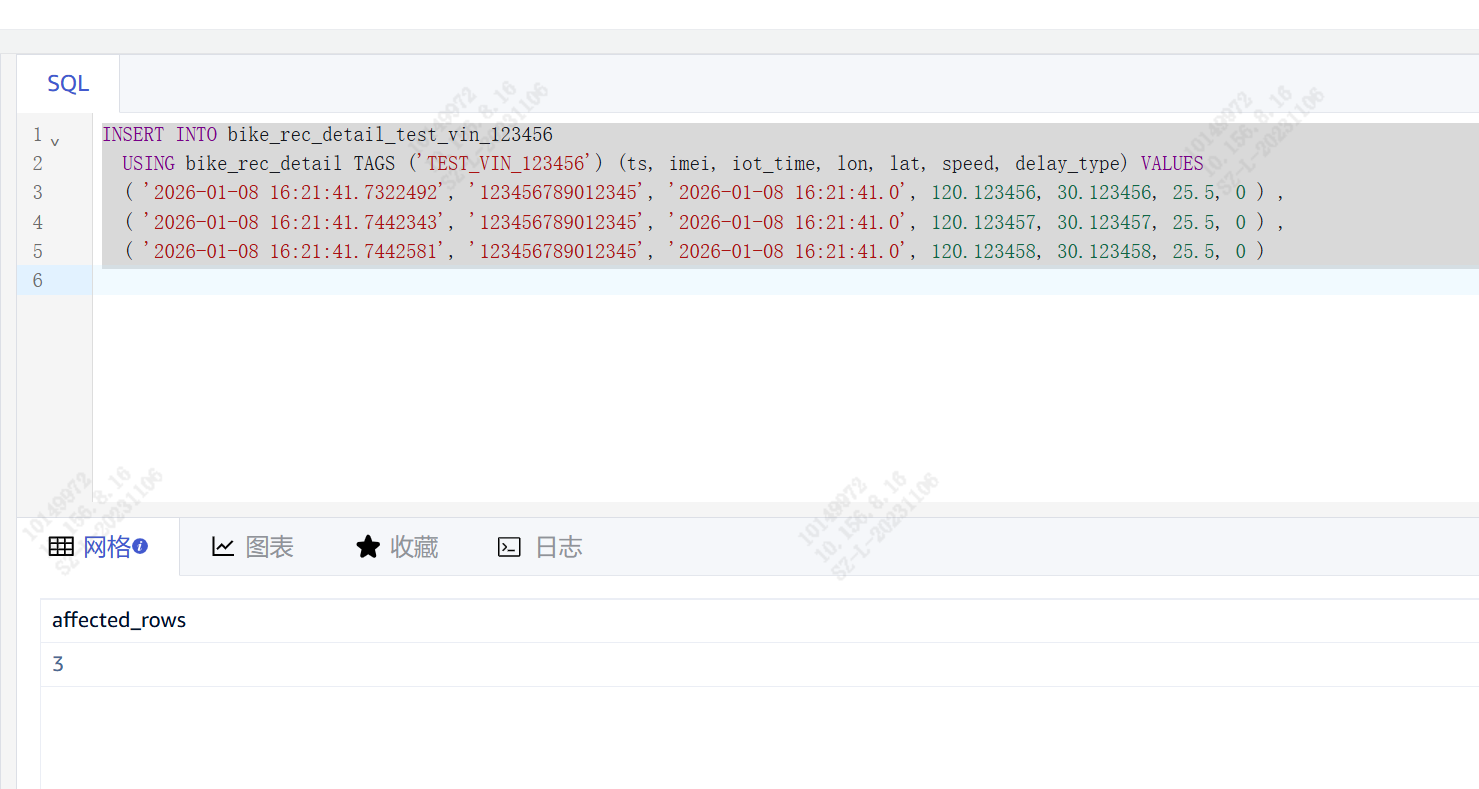Click the line chart icon for 图表
The width and height of the screenshot is (1479, 789).
pos(223,547)
